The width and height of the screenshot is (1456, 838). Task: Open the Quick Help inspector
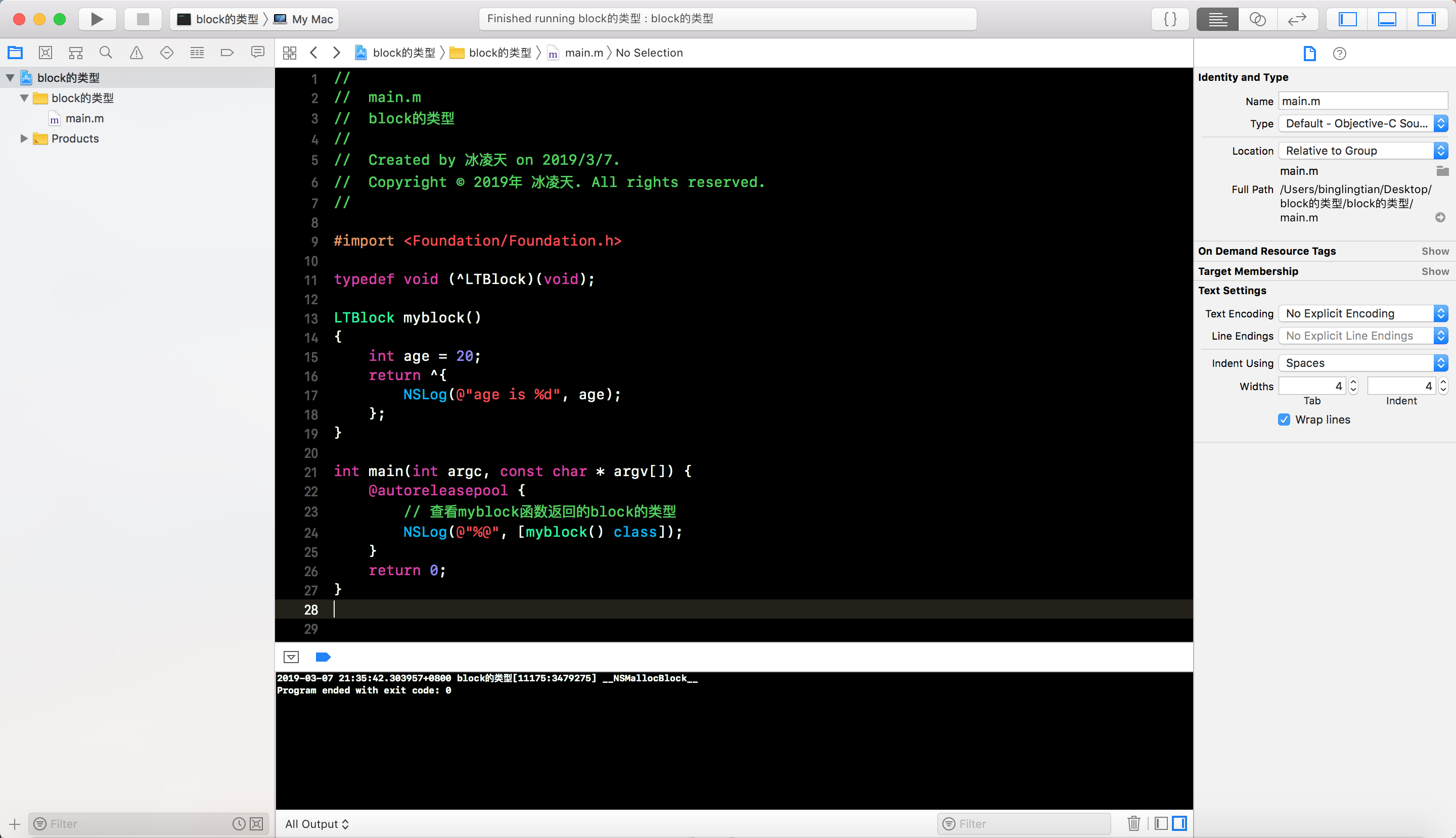(1339, 54)
